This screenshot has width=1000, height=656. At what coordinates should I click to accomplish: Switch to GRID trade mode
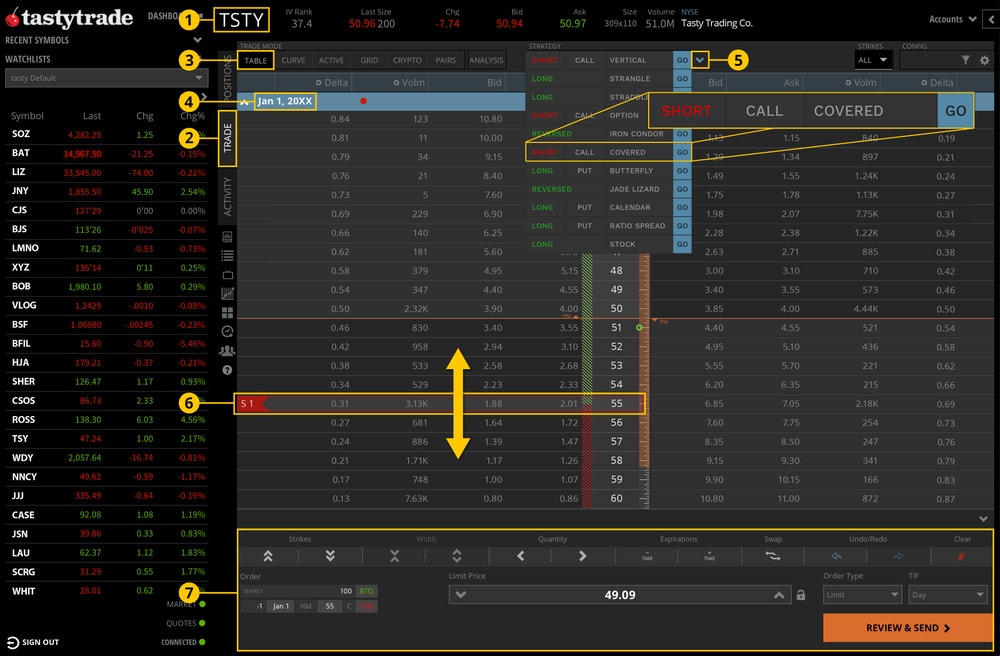pos(369,61)
